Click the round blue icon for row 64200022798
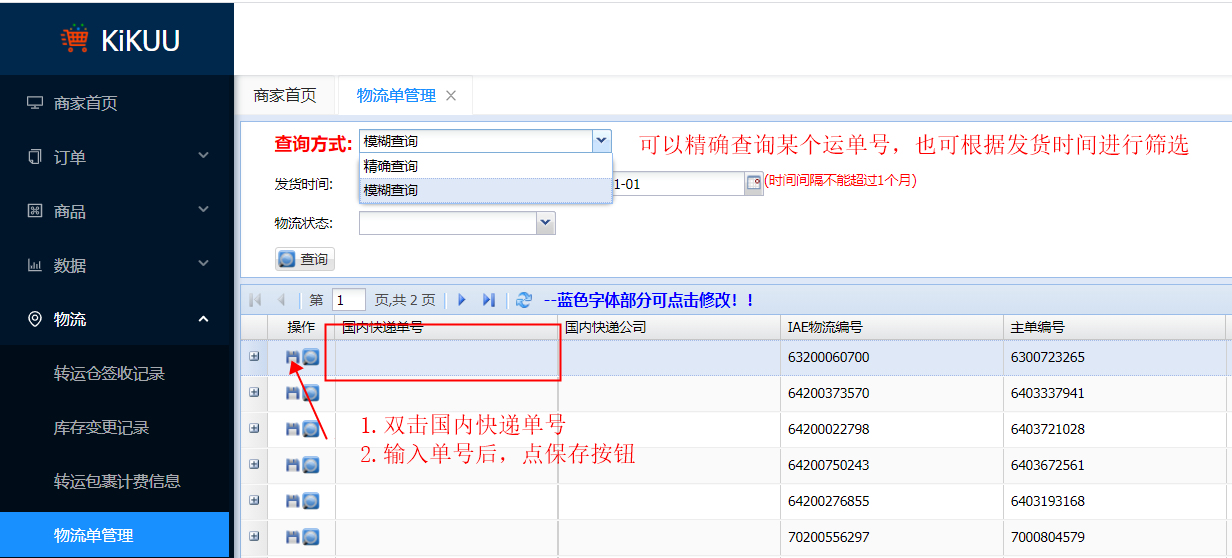The image size is (1232, 558). click(x=311, y=429)
